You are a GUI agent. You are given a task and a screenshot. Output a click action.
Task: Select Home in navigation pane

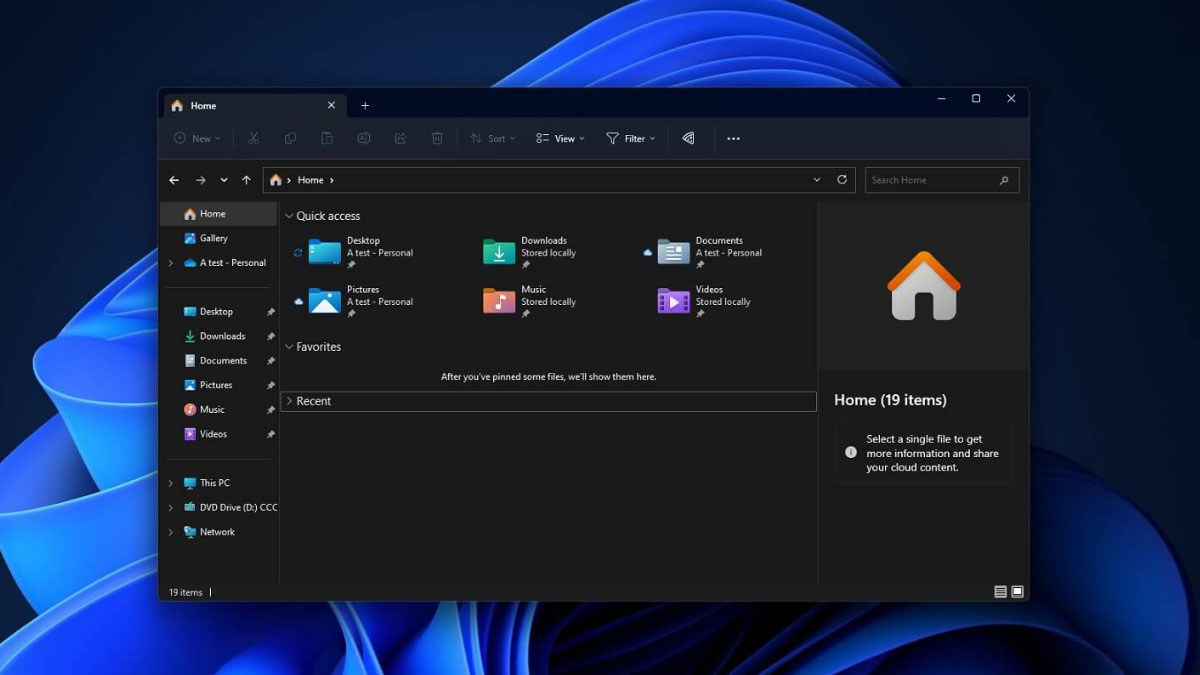[219, 214]
